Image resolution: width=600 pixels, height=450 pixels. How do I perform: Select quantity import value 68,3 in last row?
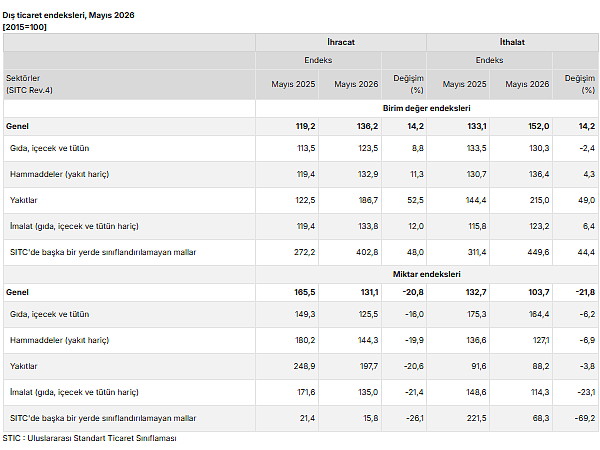pos(541,418)
